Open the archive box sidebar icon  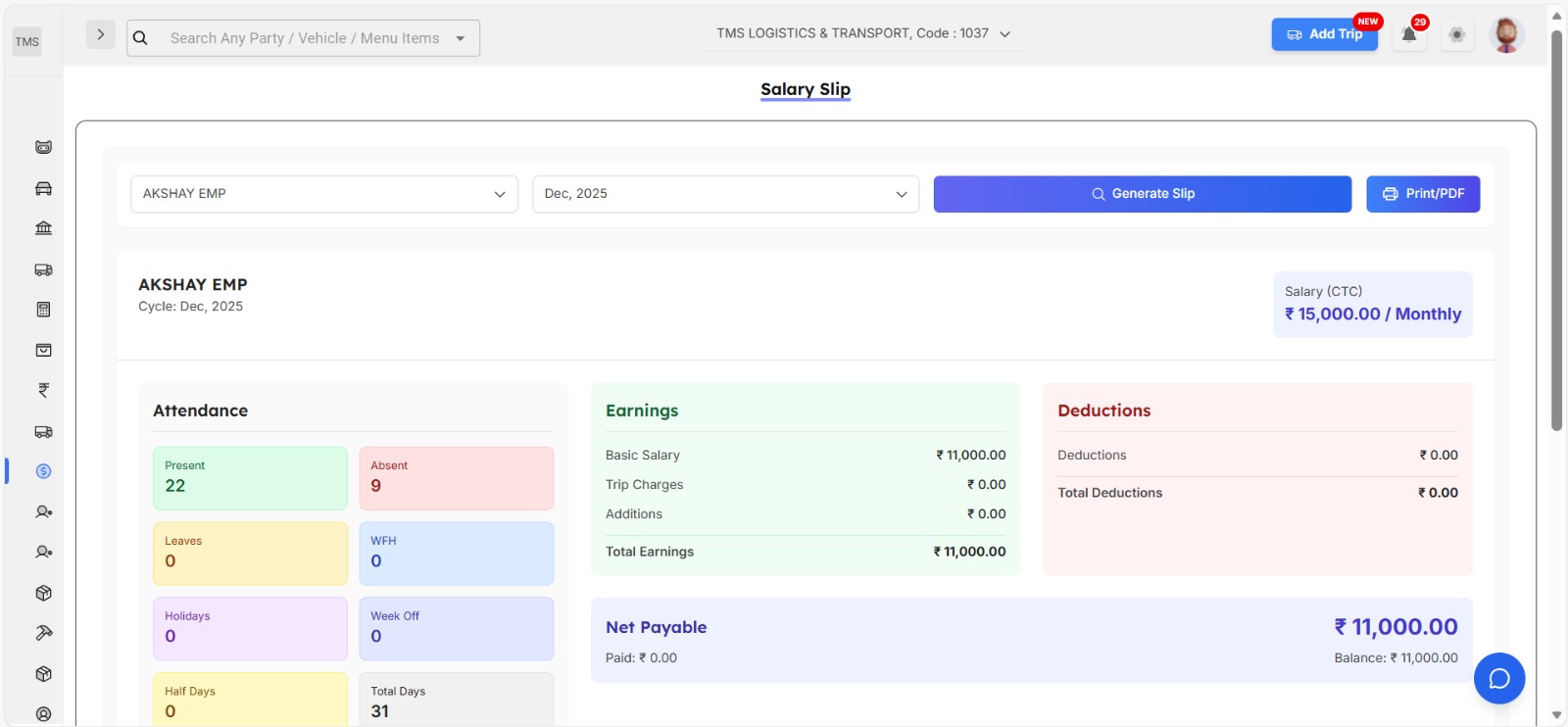43,350
